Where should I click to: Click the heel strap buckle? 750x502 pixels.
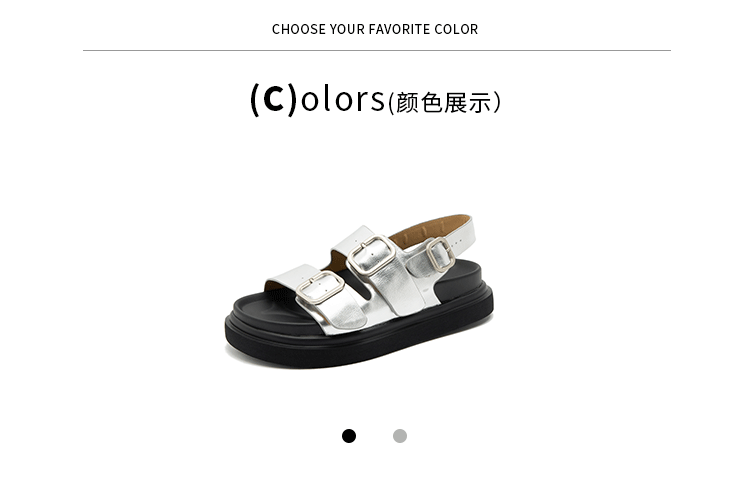[x=441, y=254]
